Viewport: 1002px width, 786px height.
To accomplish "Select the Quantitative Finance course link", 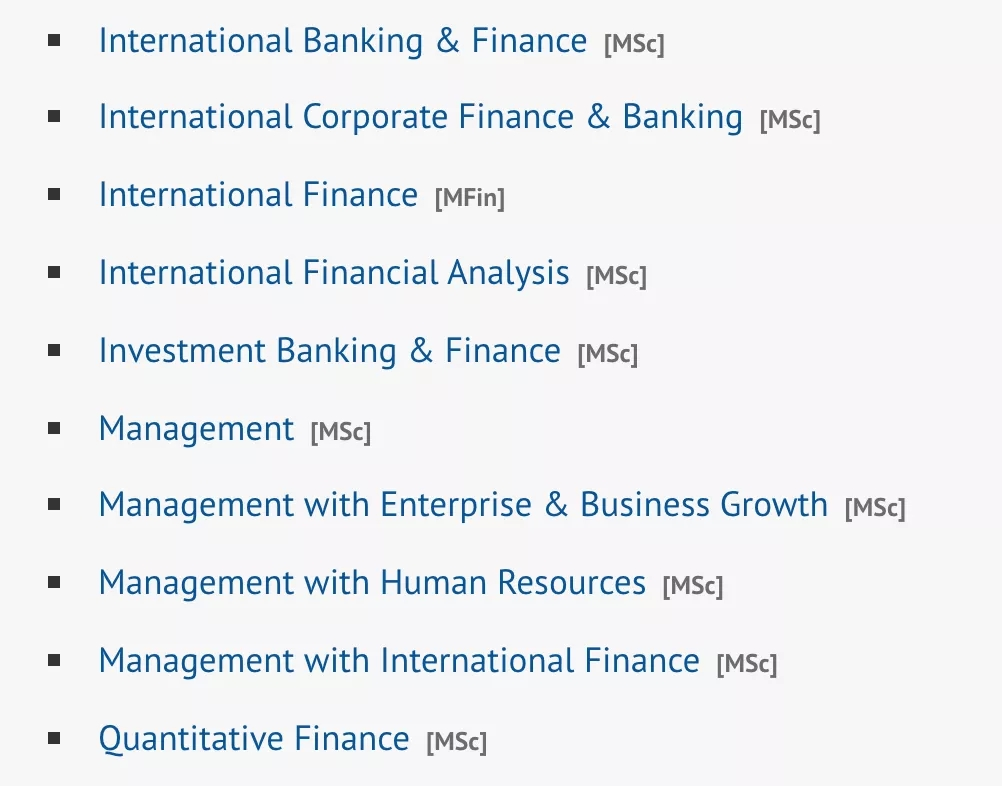I will [254, 739].
